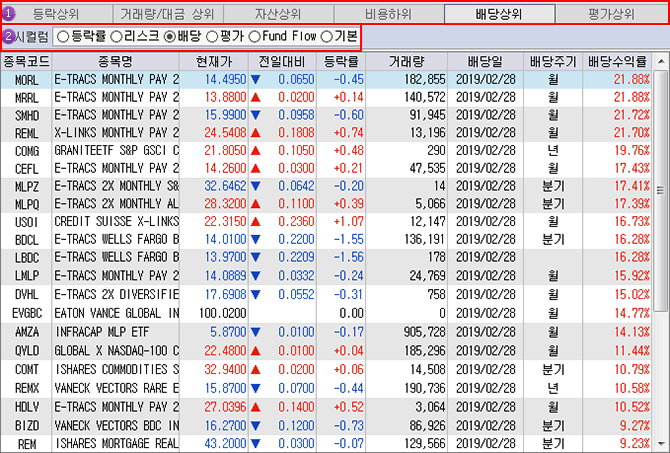The height and width of the screenshot is (453, 670).
Task: Go to the 비용하위 tab
Action: tap(389, 14)
